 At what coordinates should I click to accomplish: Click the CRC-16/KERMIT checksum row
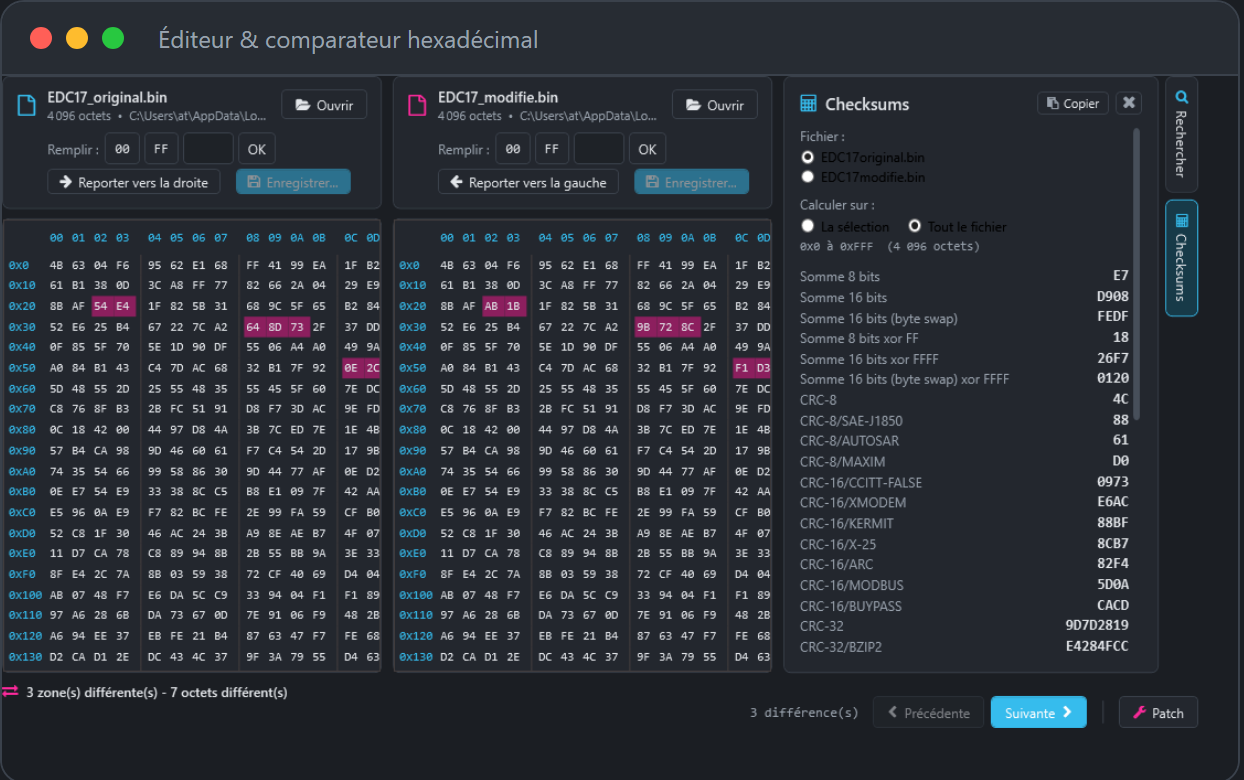[x=964, y=523]
